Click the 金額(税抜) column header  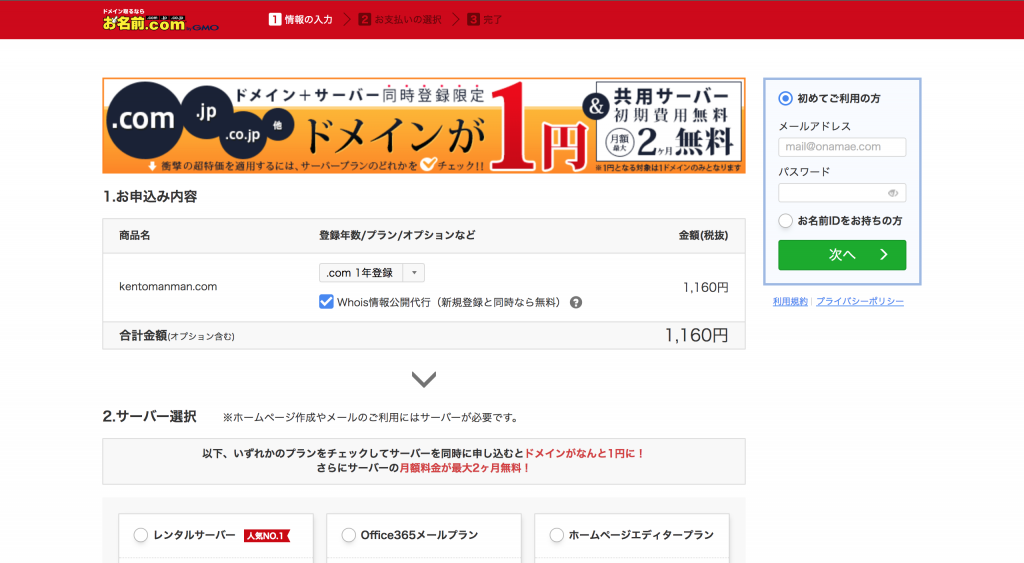pyautogui.click(x=703, y=235)
